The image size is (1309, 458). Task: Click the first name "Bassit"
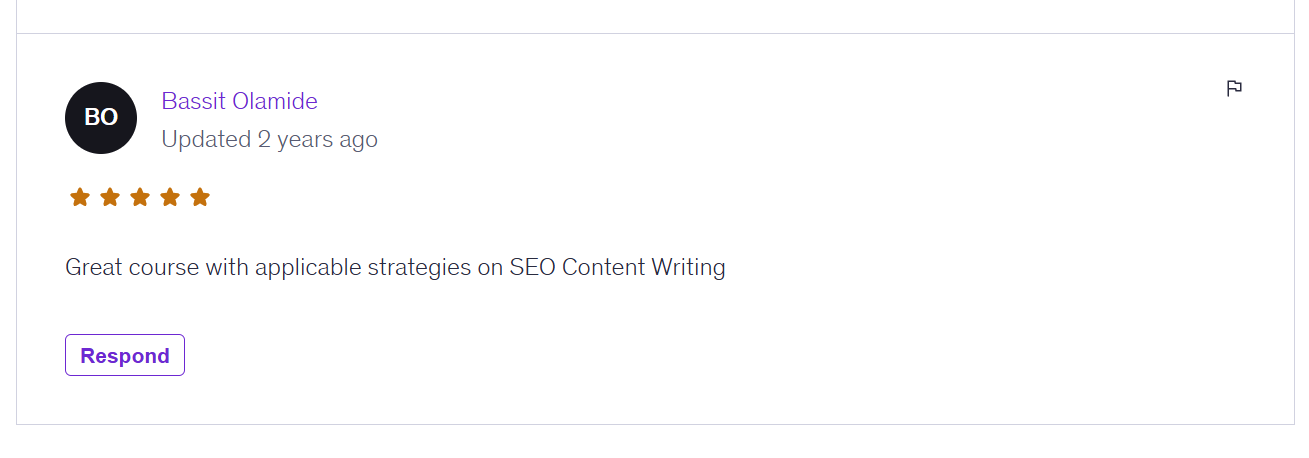[x=193, y=101]
